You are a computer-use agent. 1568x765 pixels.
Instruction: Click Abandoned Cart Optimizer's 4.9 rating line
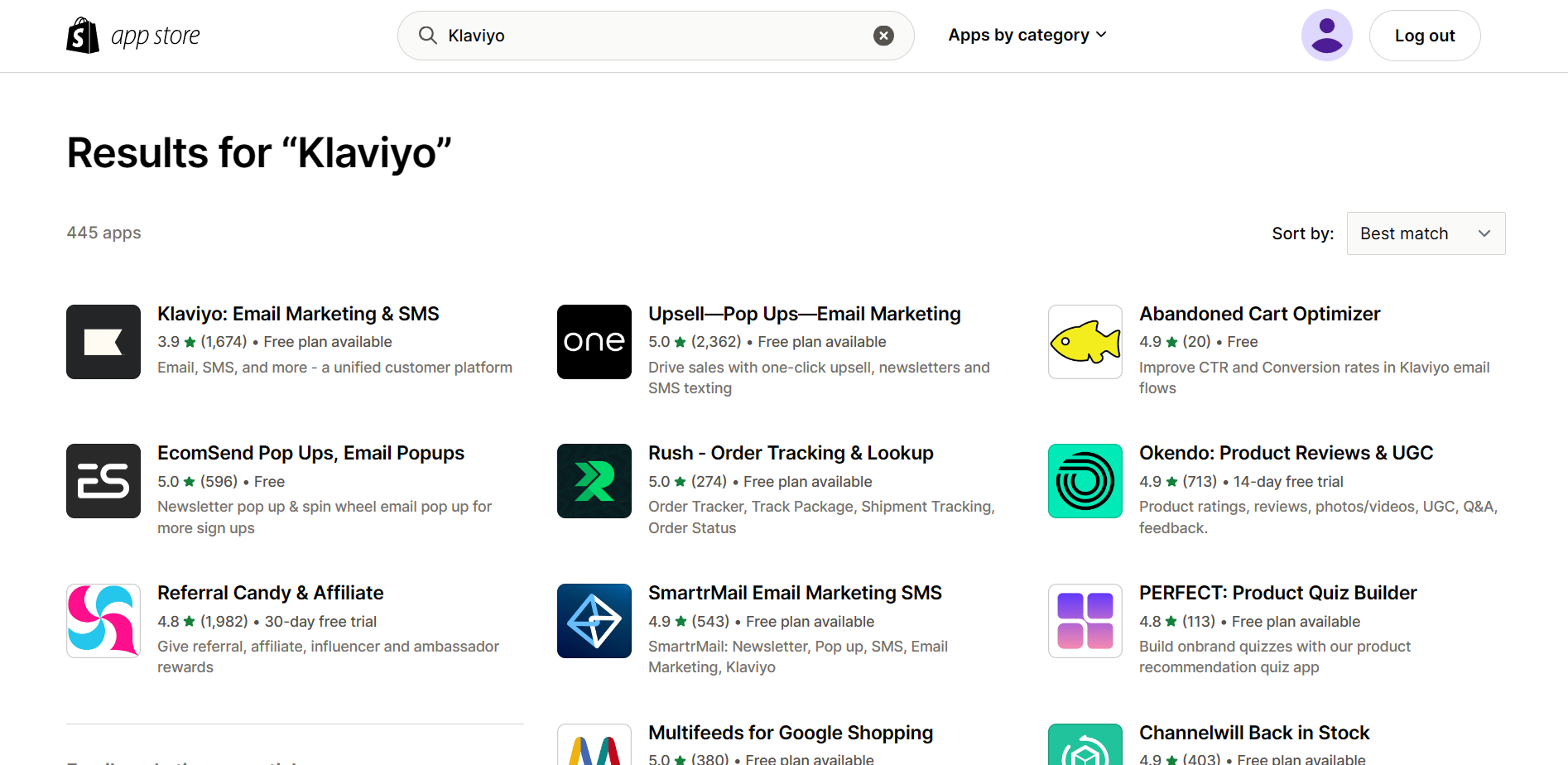tap(1198, 342)
